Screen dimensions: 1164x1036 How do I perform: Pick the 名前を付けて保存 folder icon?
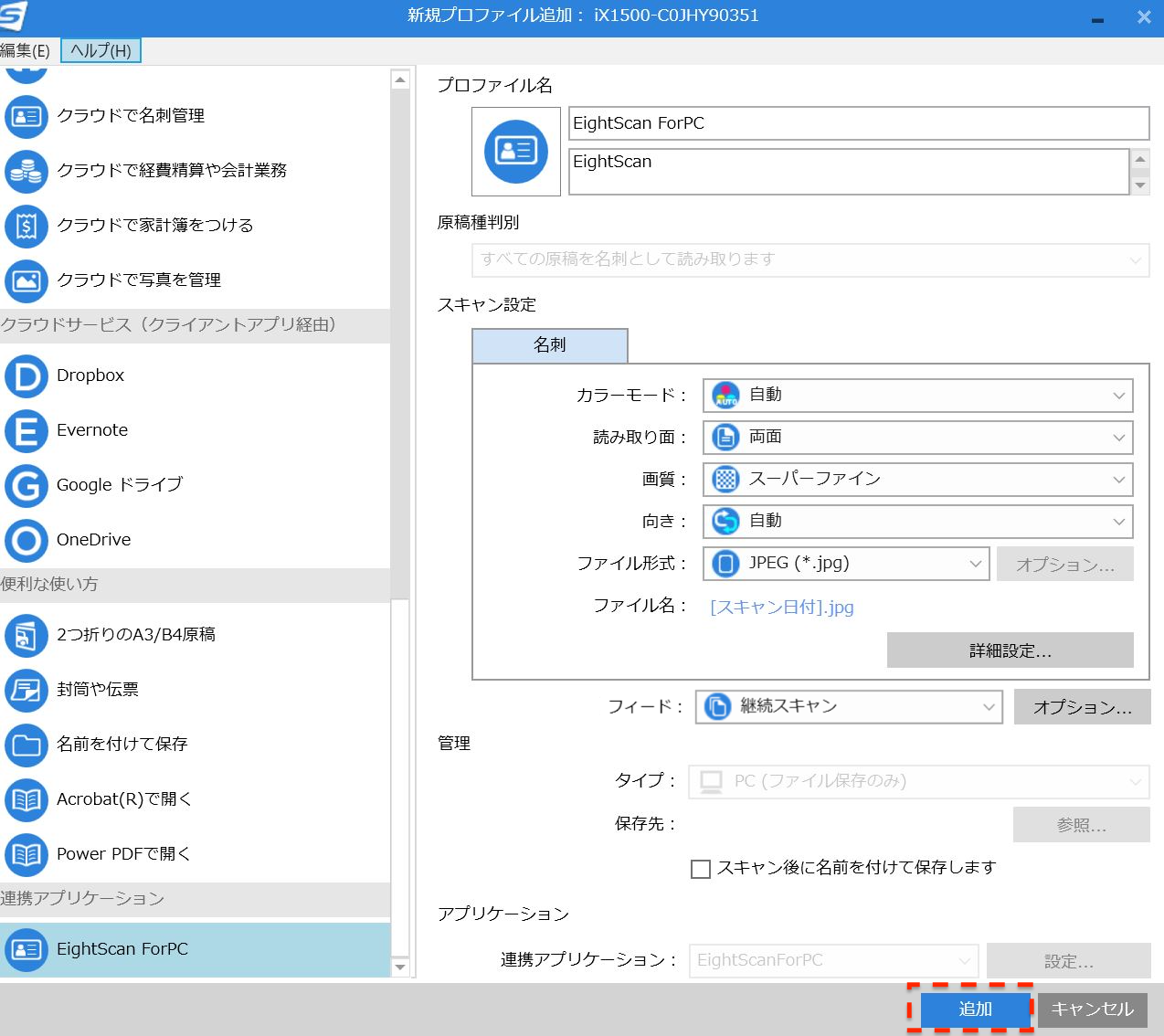tap(26, 745)
